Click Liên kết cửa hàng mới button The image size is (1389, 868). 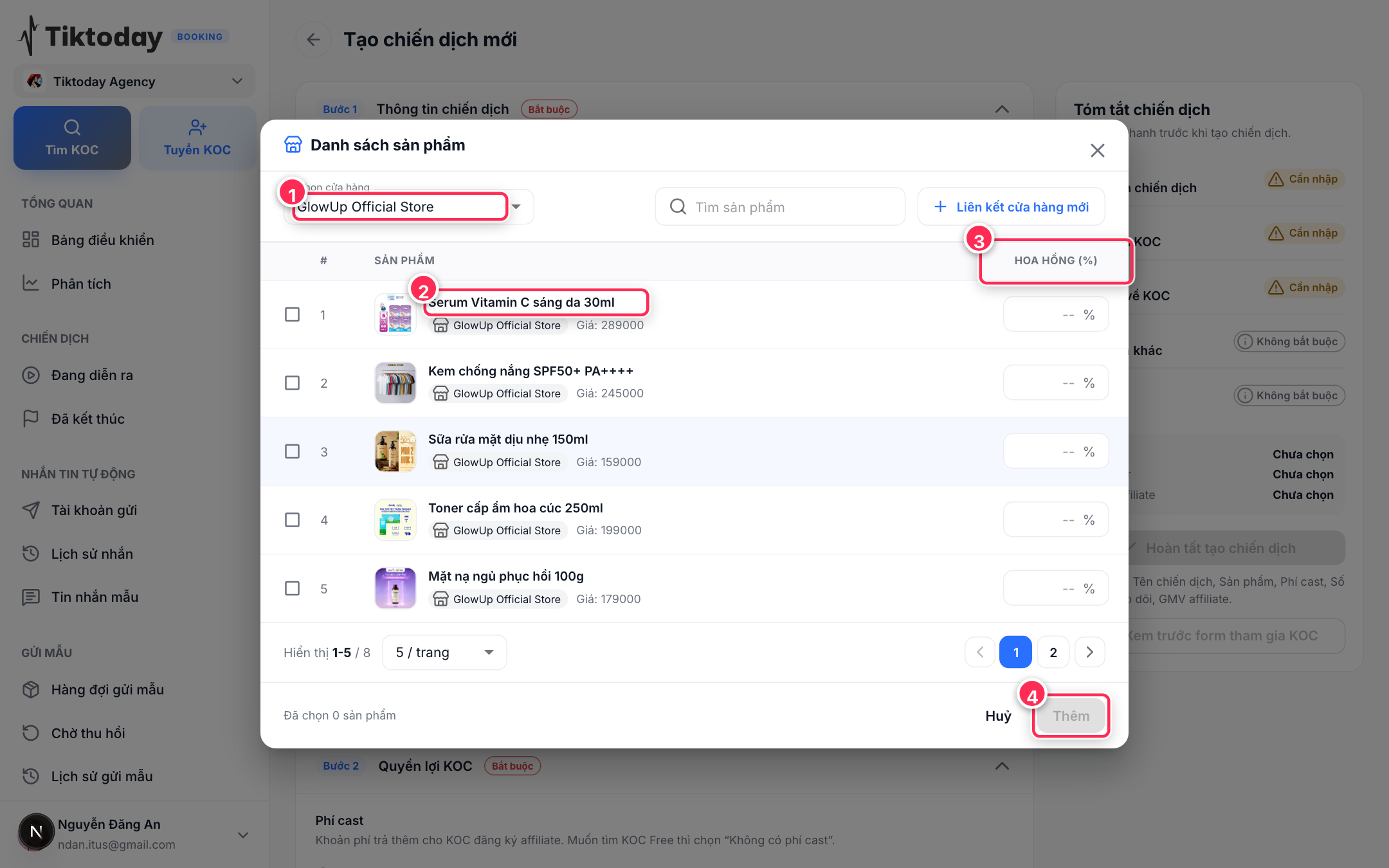(1011, 207)
